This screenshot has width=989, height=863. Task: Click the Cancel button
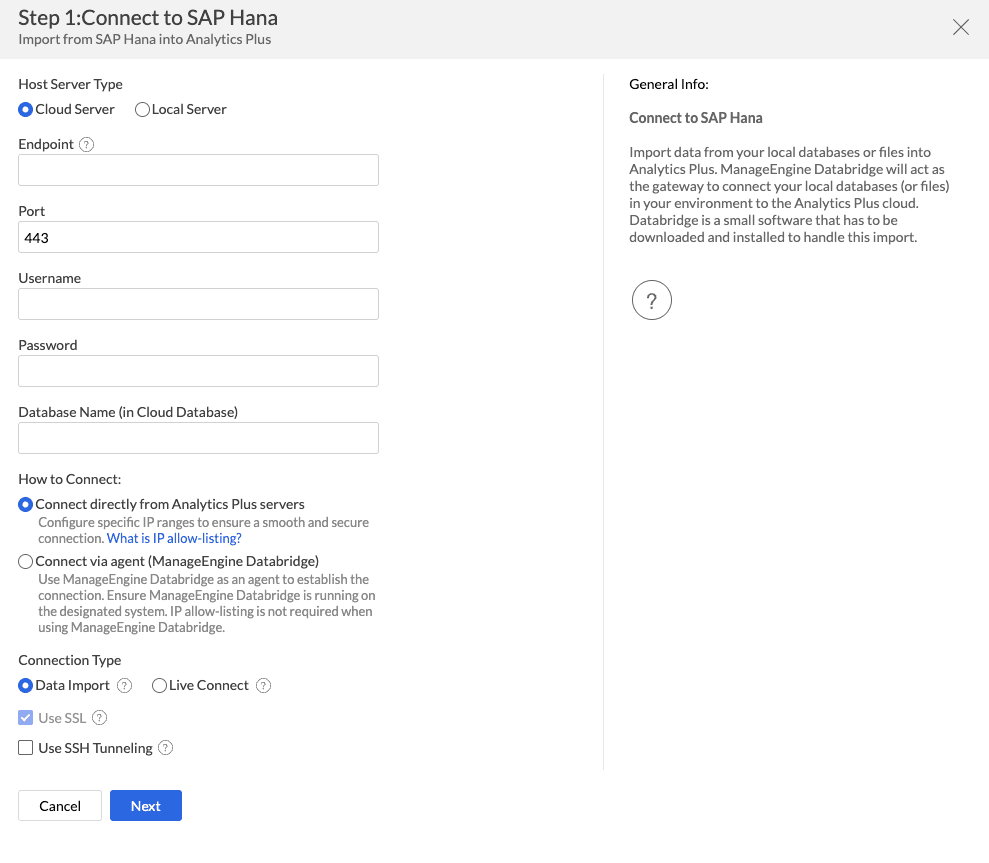point(60,806)
